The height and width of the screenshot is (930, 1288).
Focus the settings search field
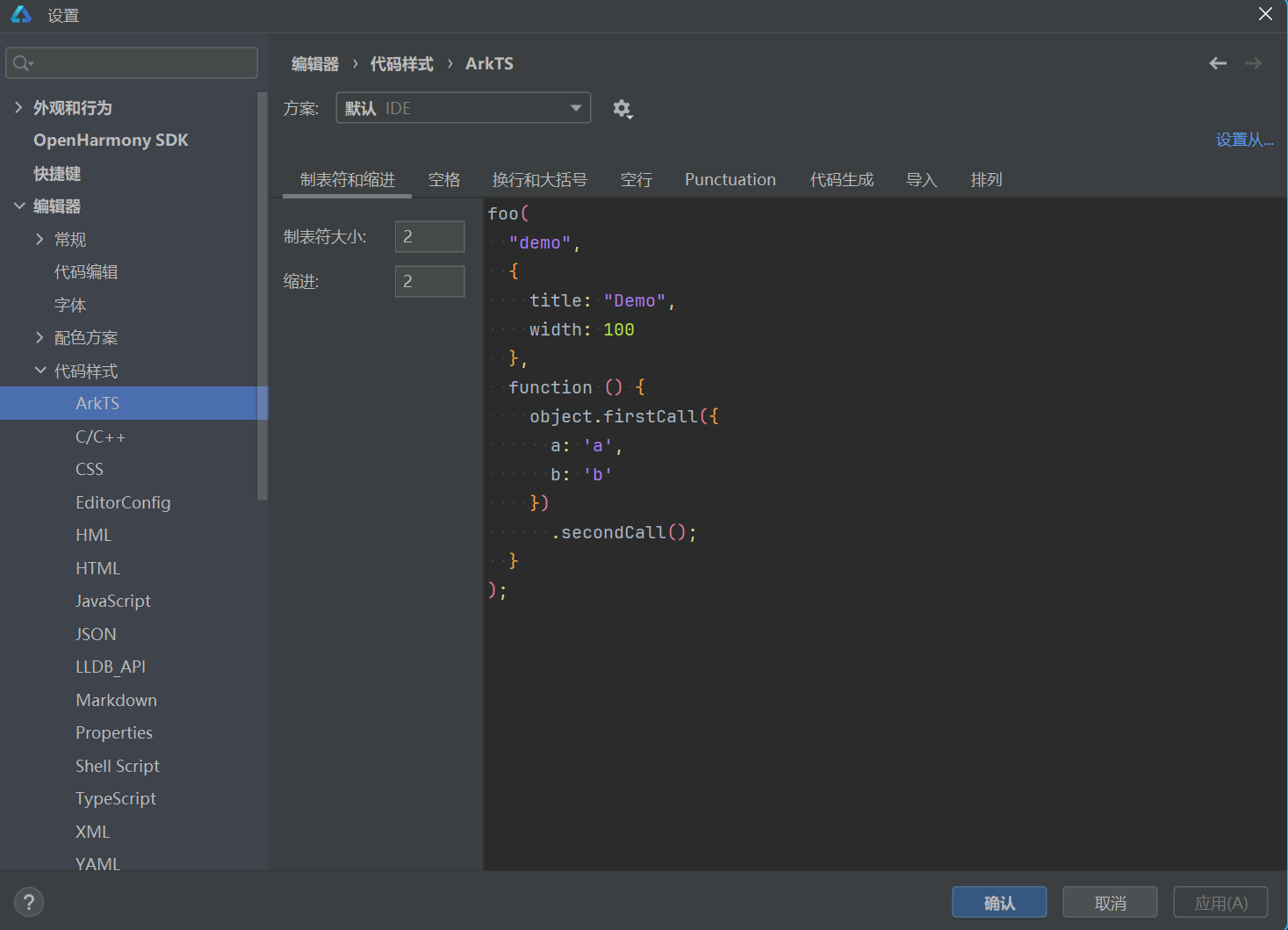[132, 63]
